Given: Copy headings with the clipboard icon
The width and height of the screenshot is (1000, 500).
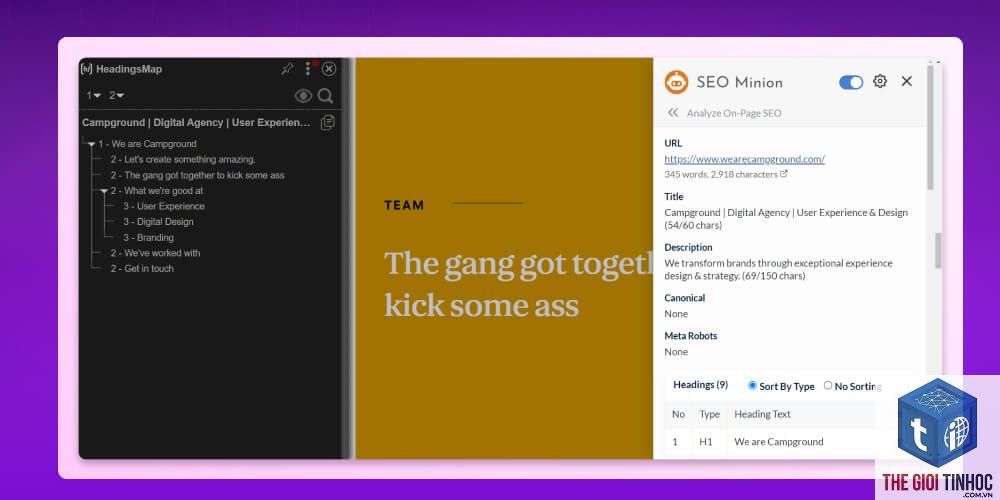Looking at the screenshot, I should pos(327,122).
